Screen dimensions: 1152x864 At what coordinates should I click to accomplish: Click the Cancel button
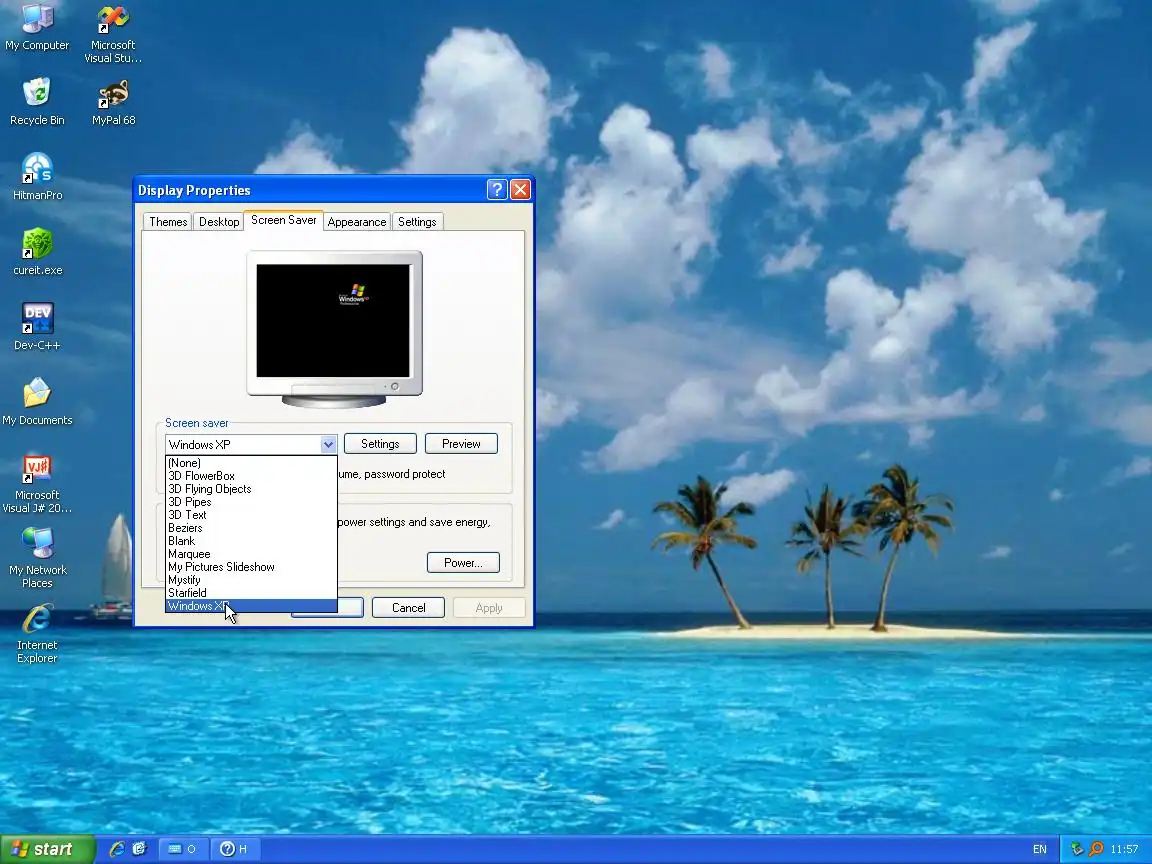(408, 608)
